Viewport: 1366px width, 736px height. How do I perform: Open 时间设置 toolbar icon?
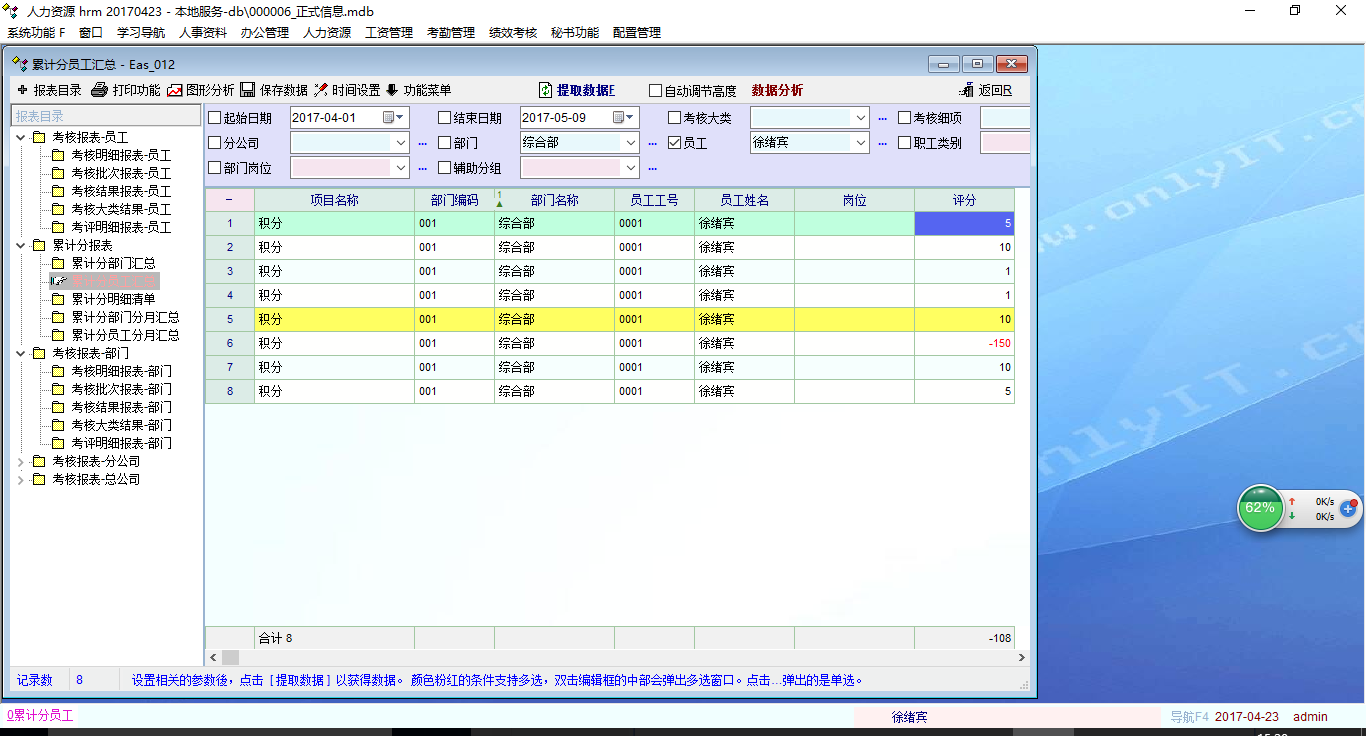click(321, 90)
